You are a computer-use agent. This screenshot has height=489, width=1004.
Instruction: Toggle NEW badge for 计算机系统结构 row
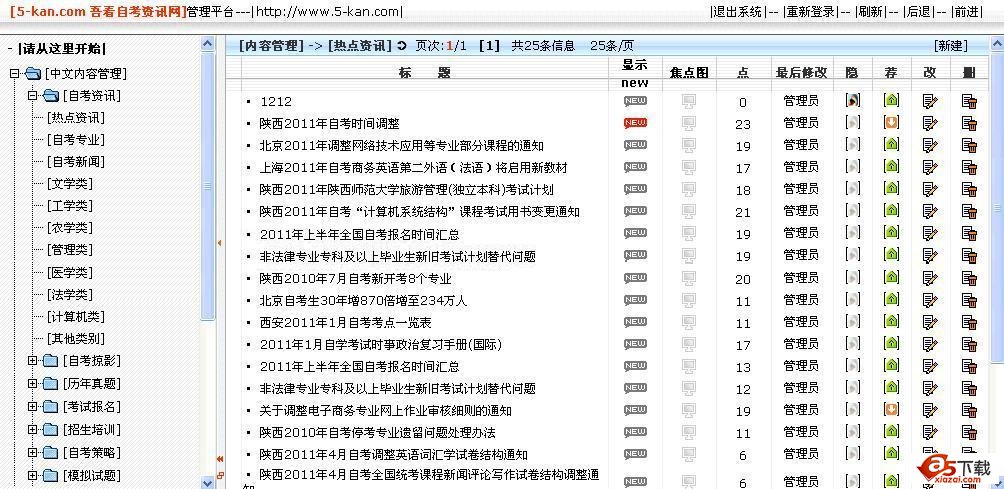(635, 211)
